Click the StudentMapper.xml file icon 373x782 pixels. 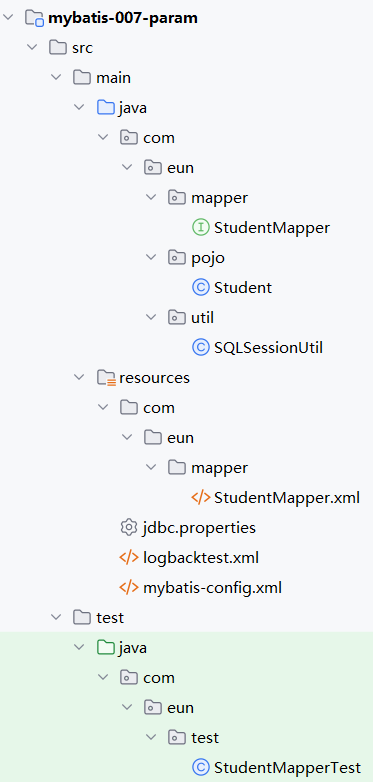pyautogui.click(x=200, y=498)
